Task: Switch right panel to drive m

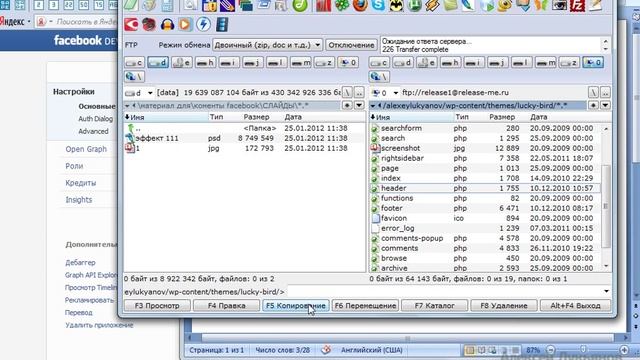Action: click(546, 62)
